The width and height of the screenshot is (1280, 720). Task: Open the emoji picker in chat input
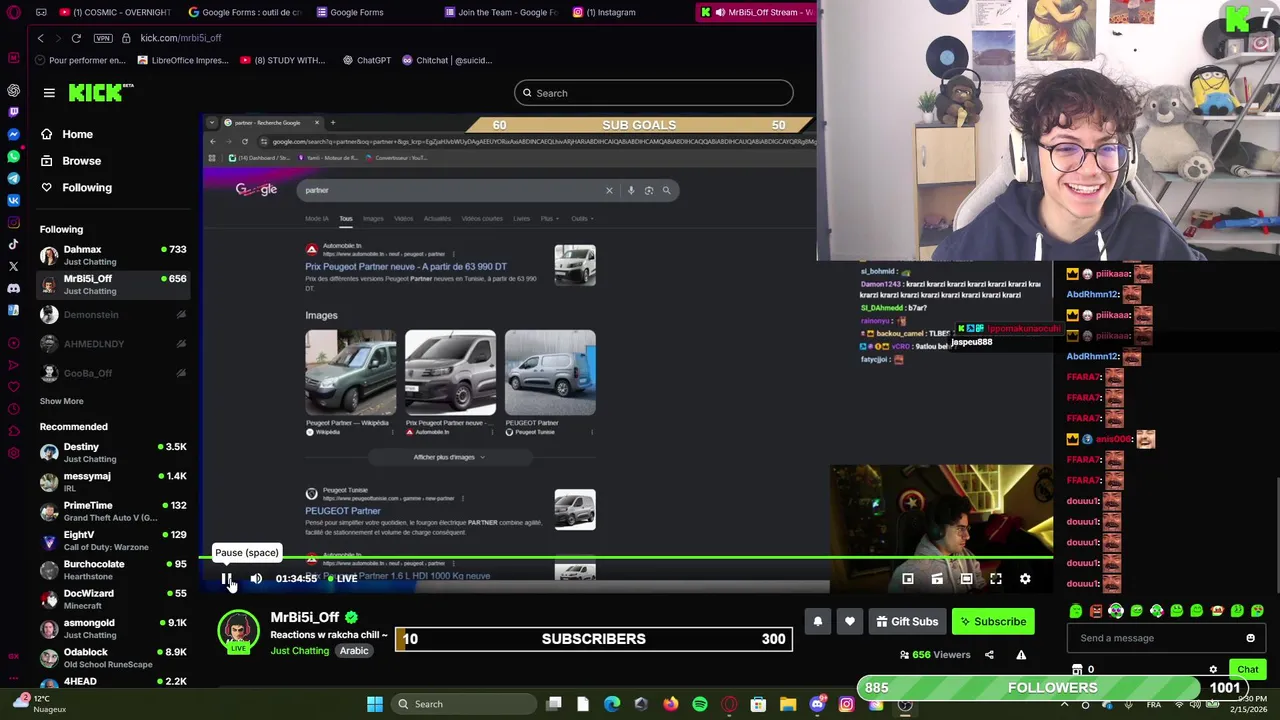pos(1250,638)
